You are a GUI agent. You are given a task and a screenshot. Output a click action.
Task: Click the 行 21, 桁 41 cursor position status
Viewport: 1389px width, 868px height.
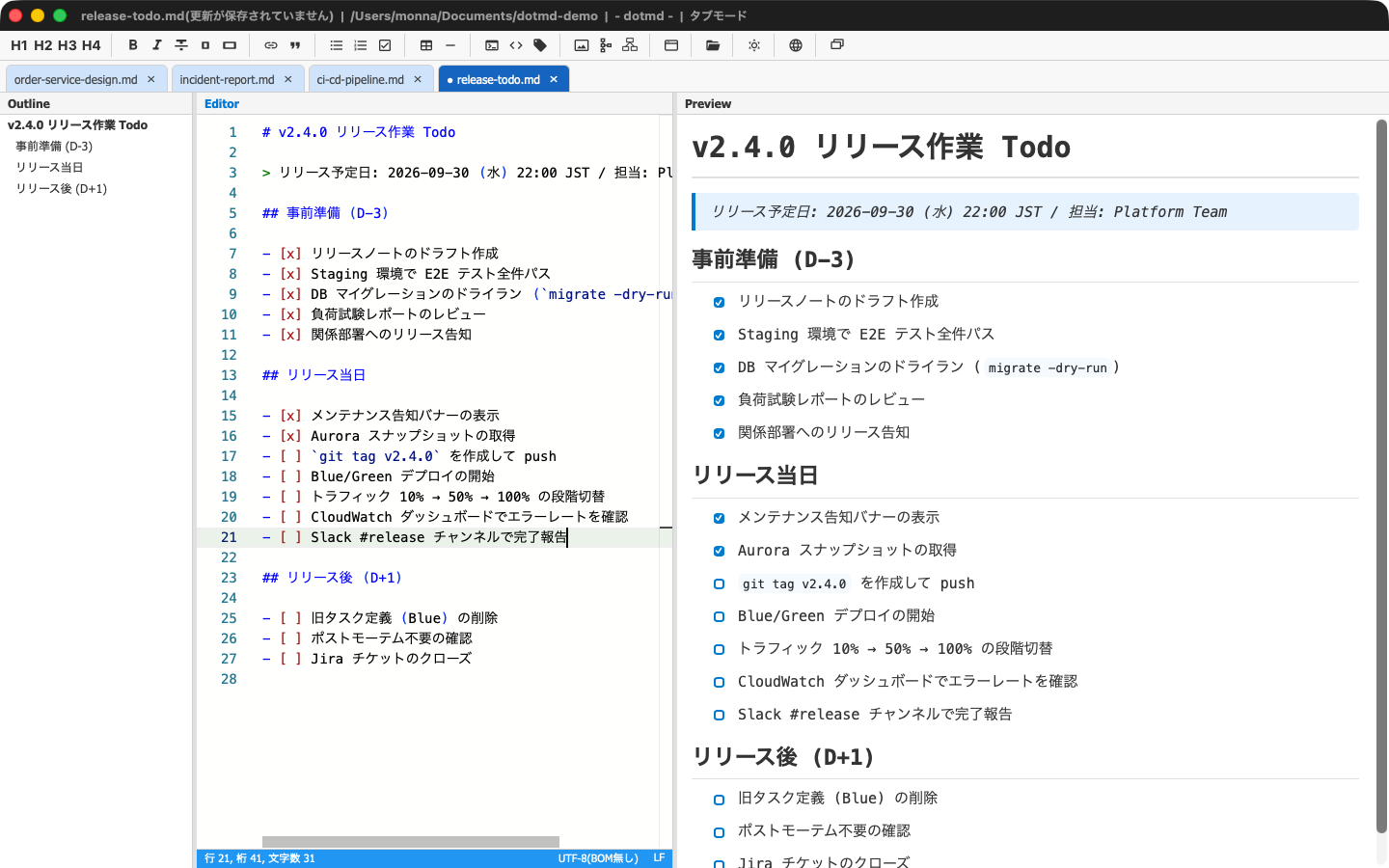tap(259, 858)
